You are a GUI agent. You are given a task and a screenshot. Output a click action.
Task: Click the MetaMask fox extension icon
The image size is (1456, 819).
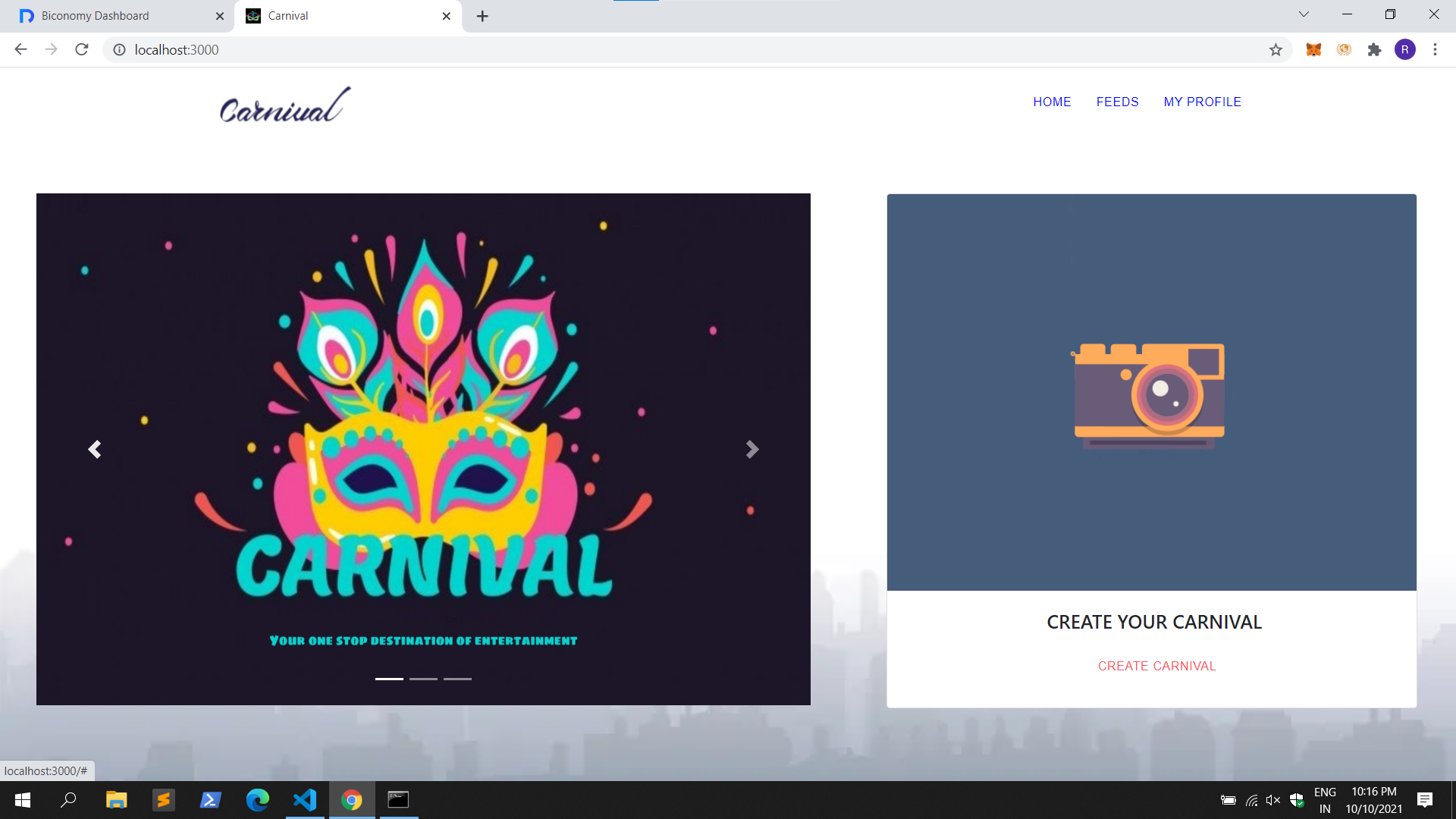click(x=1313, y=50)
